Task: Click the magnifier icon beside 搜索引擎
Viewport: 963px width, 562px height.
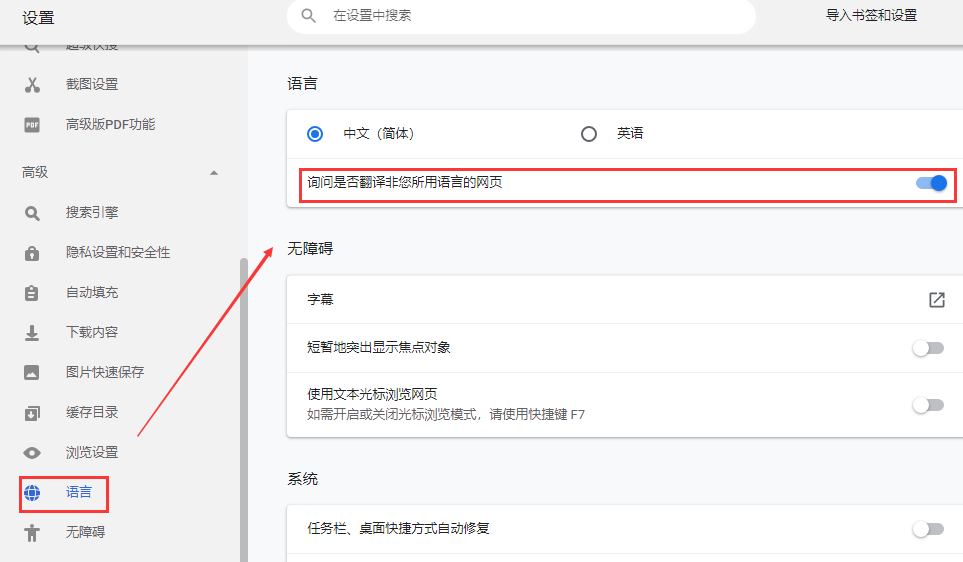Action: tap(32, 213)
